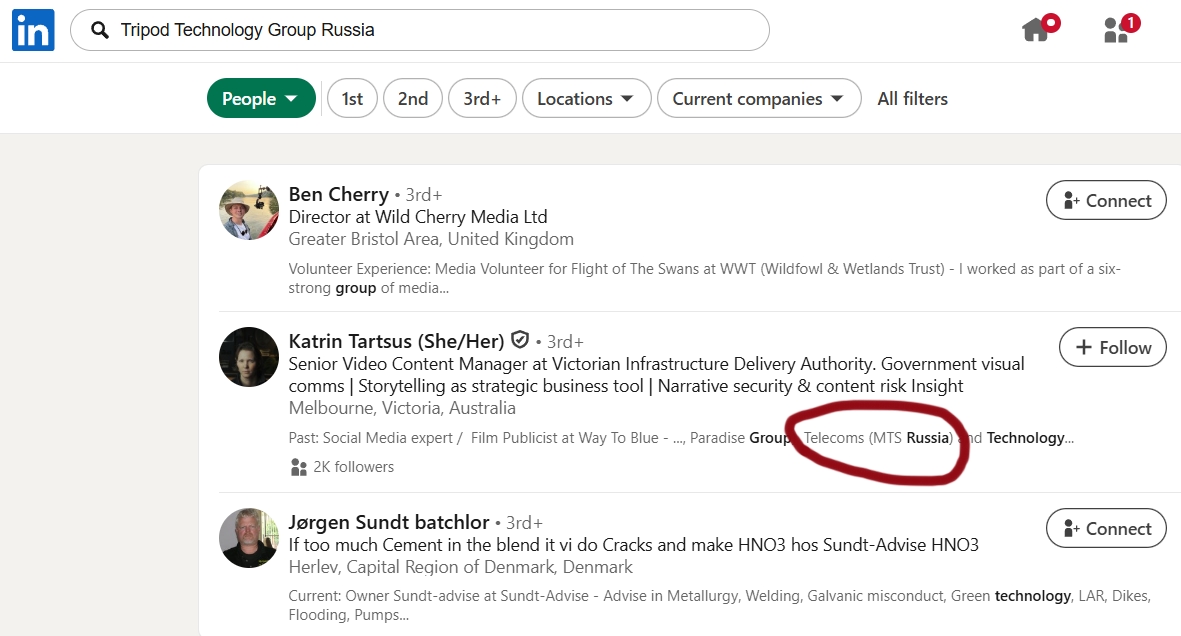Click 'Current: Owner Sundt-advise' snippet text

[719, 606]
